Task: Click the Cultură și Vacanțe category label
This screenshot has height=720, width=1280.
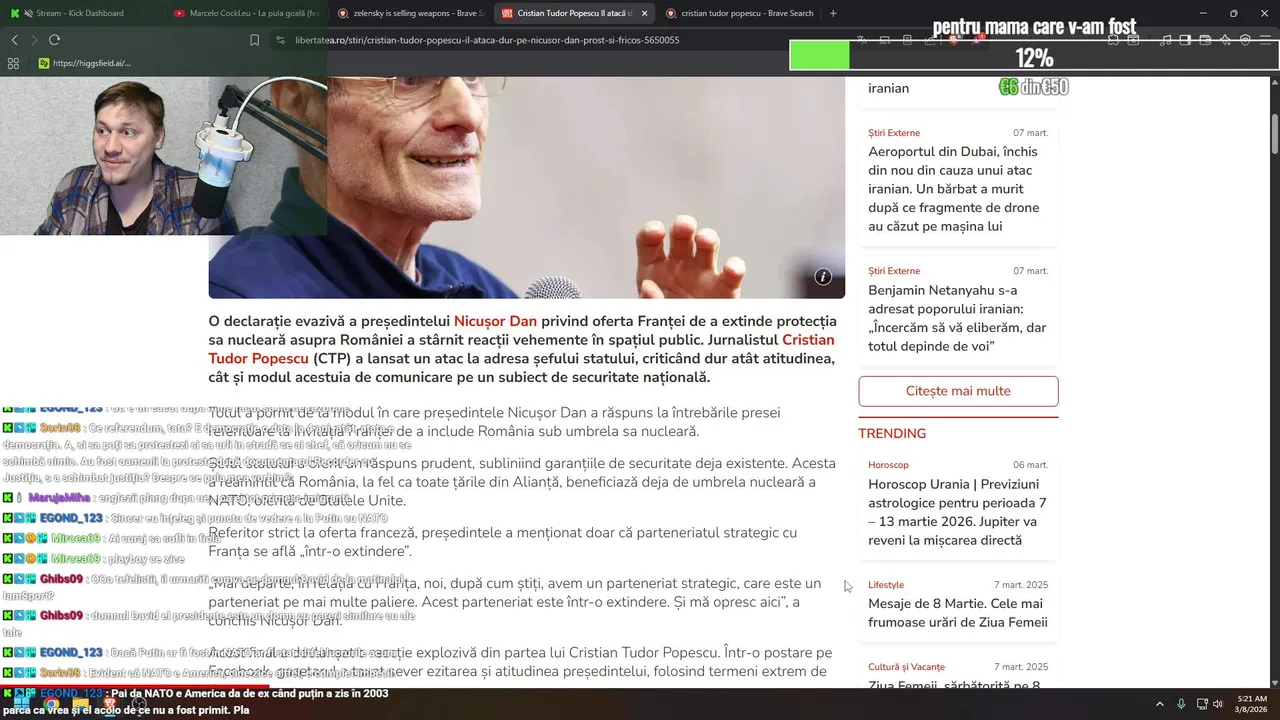Action: pyautogui.click(x=906, y=667)
